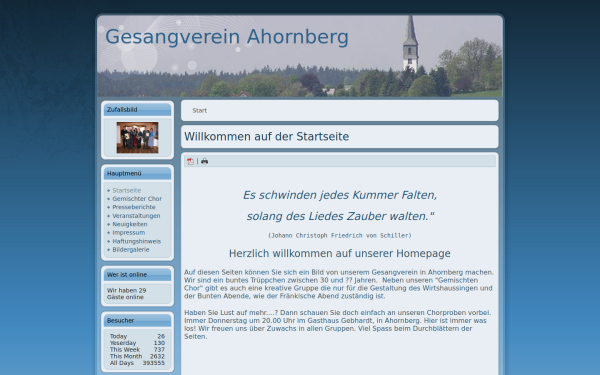Click the This Month visitor row
Image resolution: width=600 pixels, height=375 pixels.
[137, 356]
